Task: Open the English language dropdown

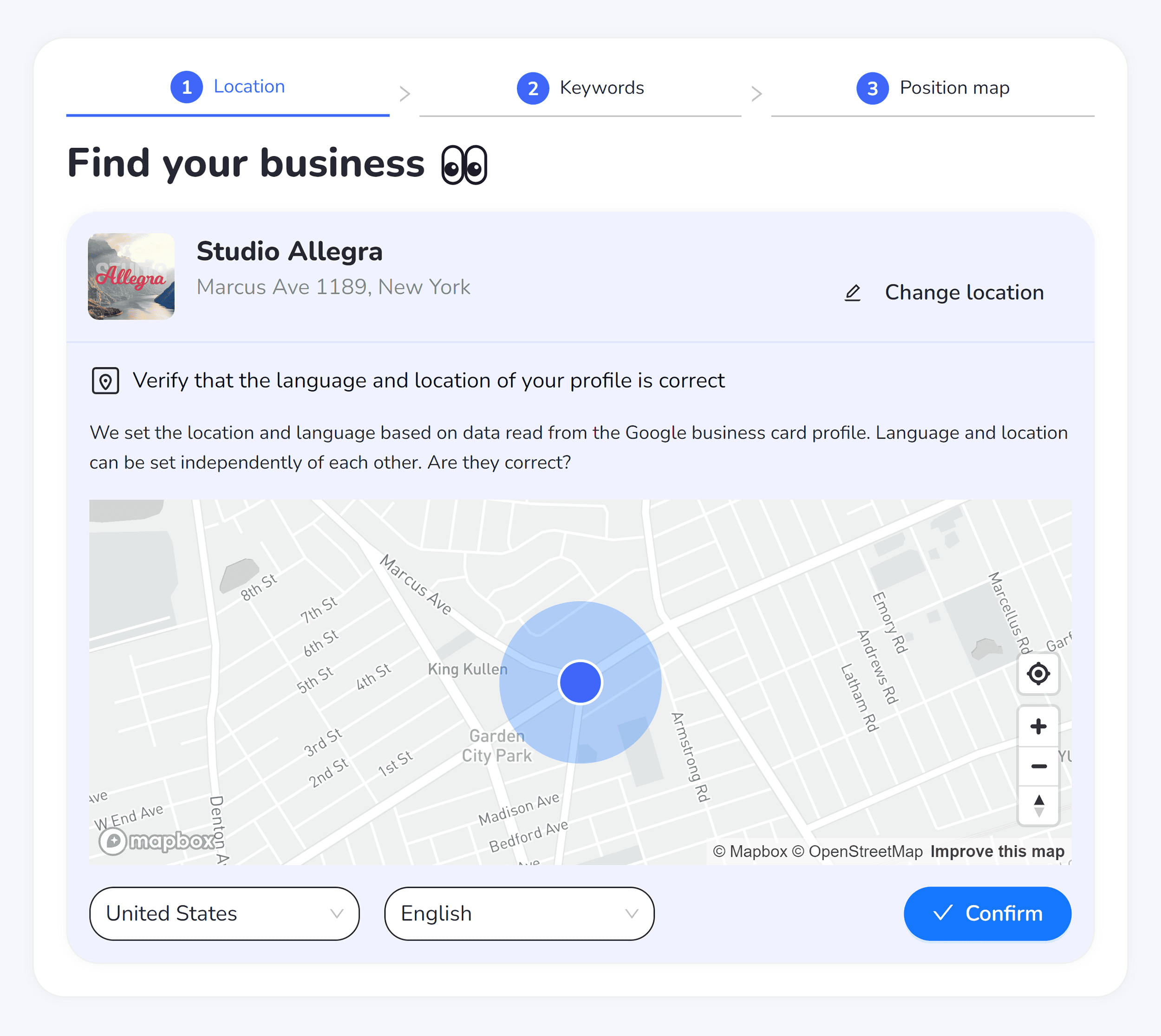Action: pos(520,913)
